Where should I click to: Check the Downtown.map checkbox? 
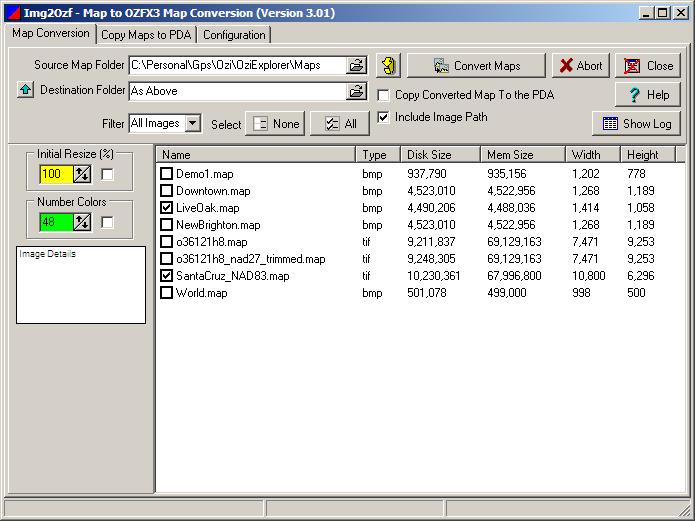pyautogui.click(x=167, y=191)
